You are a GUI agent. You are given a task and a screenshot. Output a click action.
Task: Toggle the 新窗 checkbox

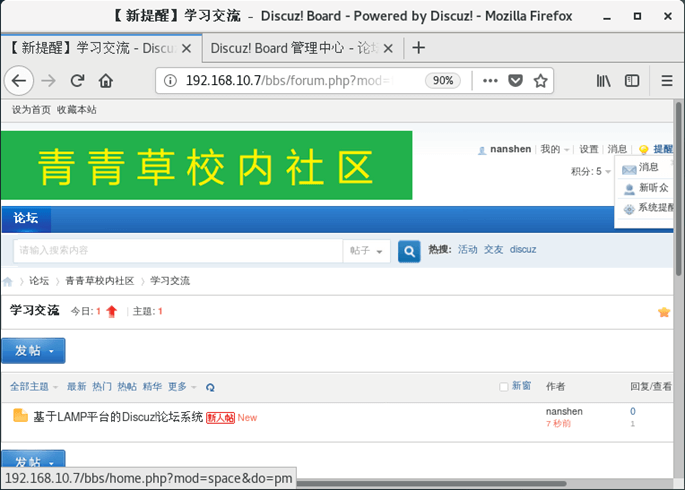pos(504,386)
